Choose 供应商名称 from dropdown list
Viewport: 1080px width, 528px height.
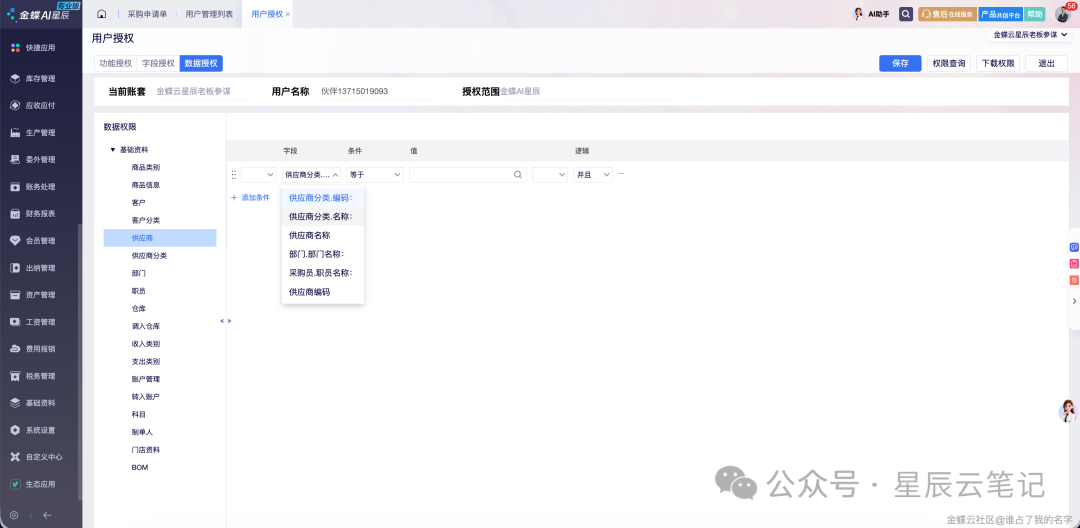pyautogui.click(x=323, y=235)
